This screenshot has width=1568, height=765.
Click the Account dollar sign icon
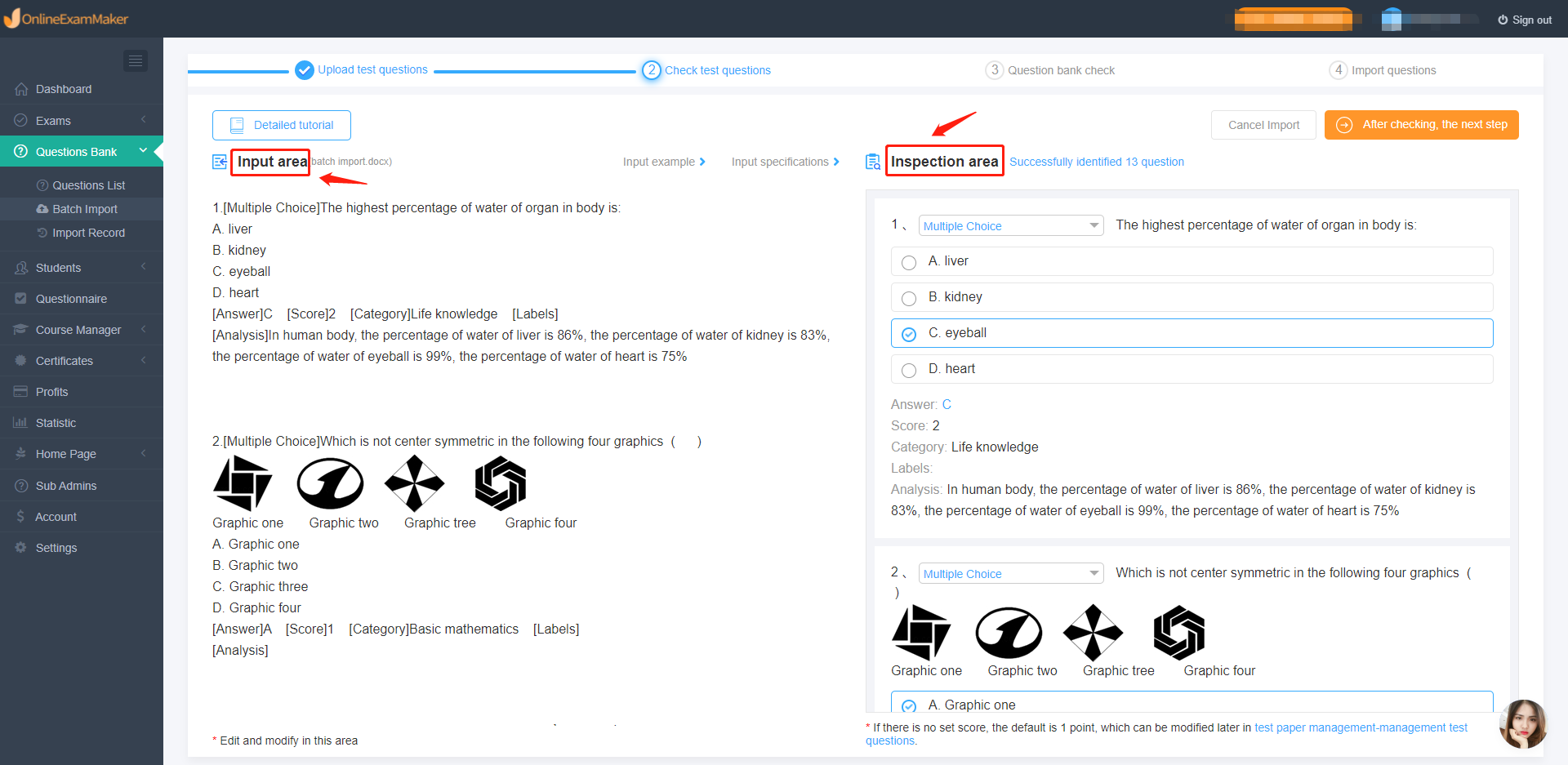point(20,517)
